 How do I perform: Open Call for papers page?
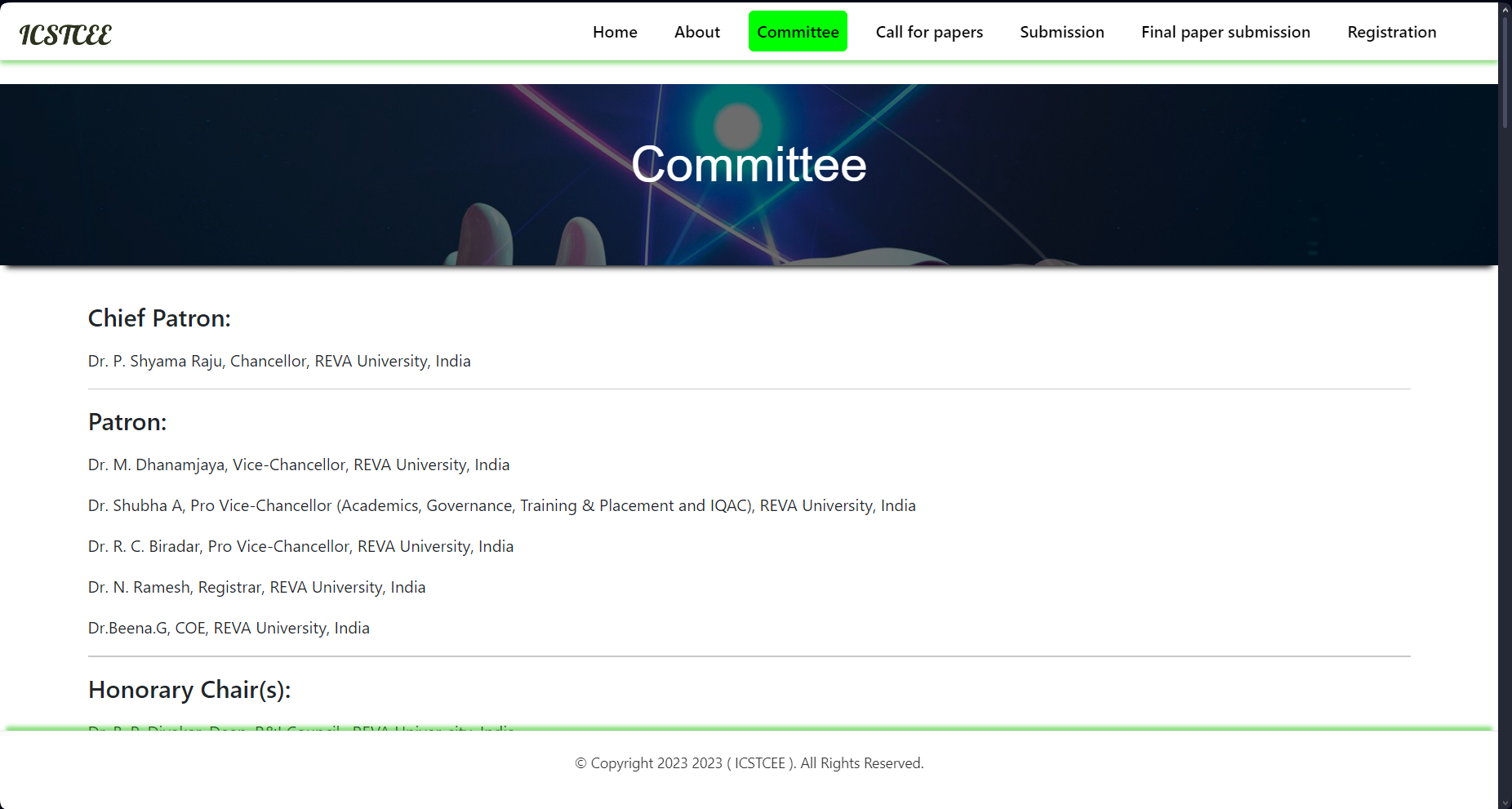coord(929,32)
